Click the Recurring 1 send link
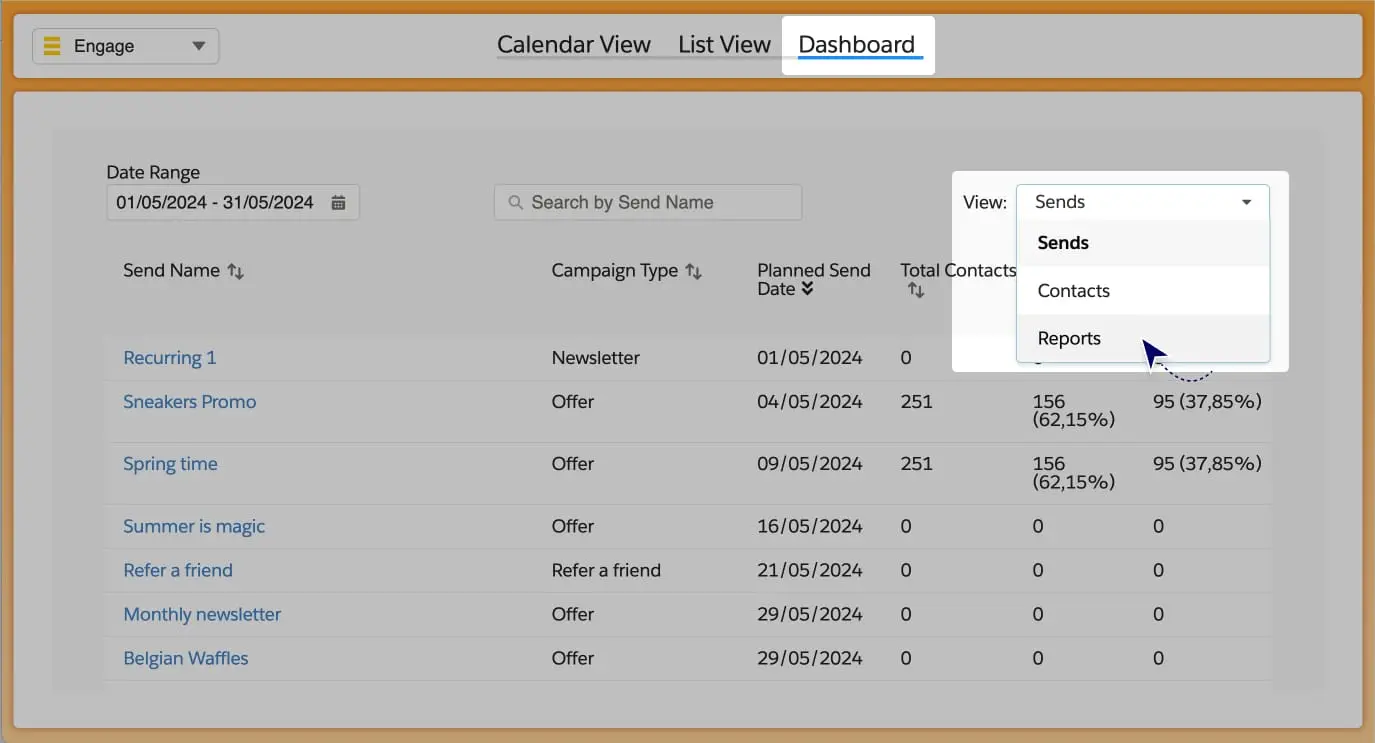This screenshot has height=743, width=1375. (169, 358)
